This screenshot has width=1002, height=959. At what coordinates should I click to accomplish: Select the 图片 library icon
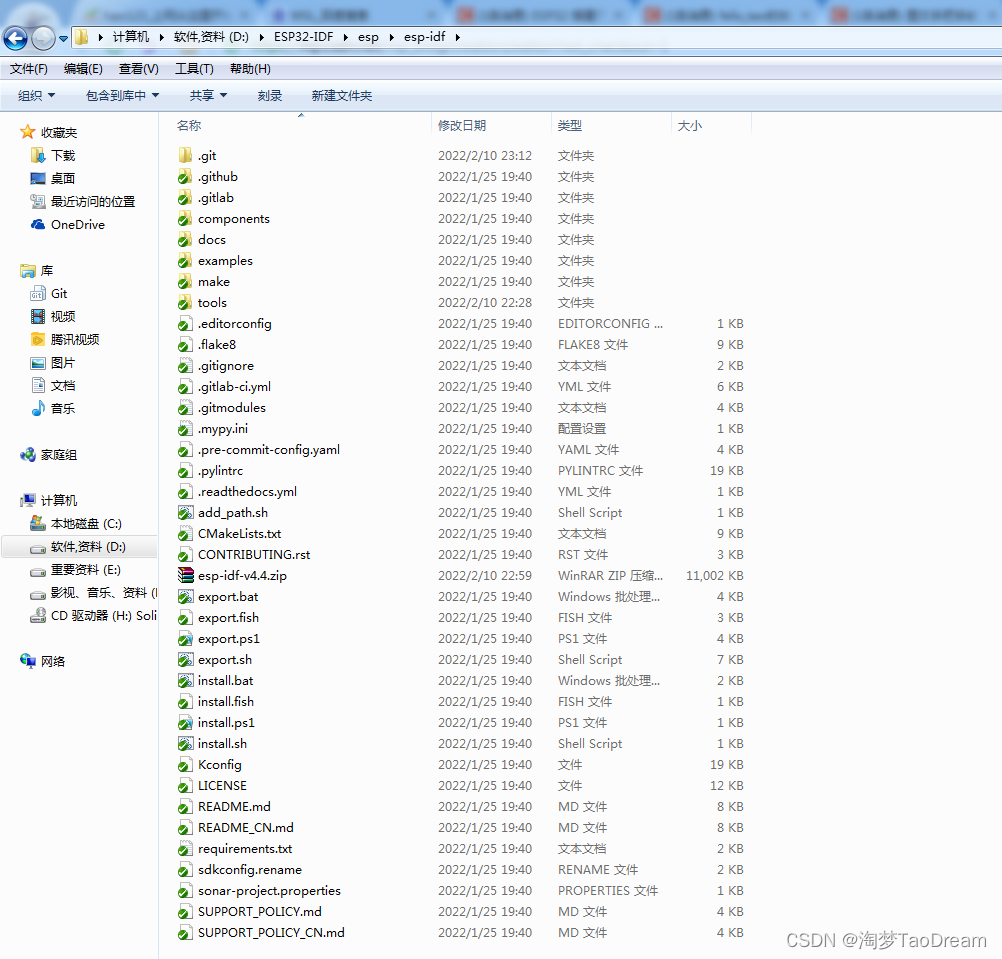38,363
